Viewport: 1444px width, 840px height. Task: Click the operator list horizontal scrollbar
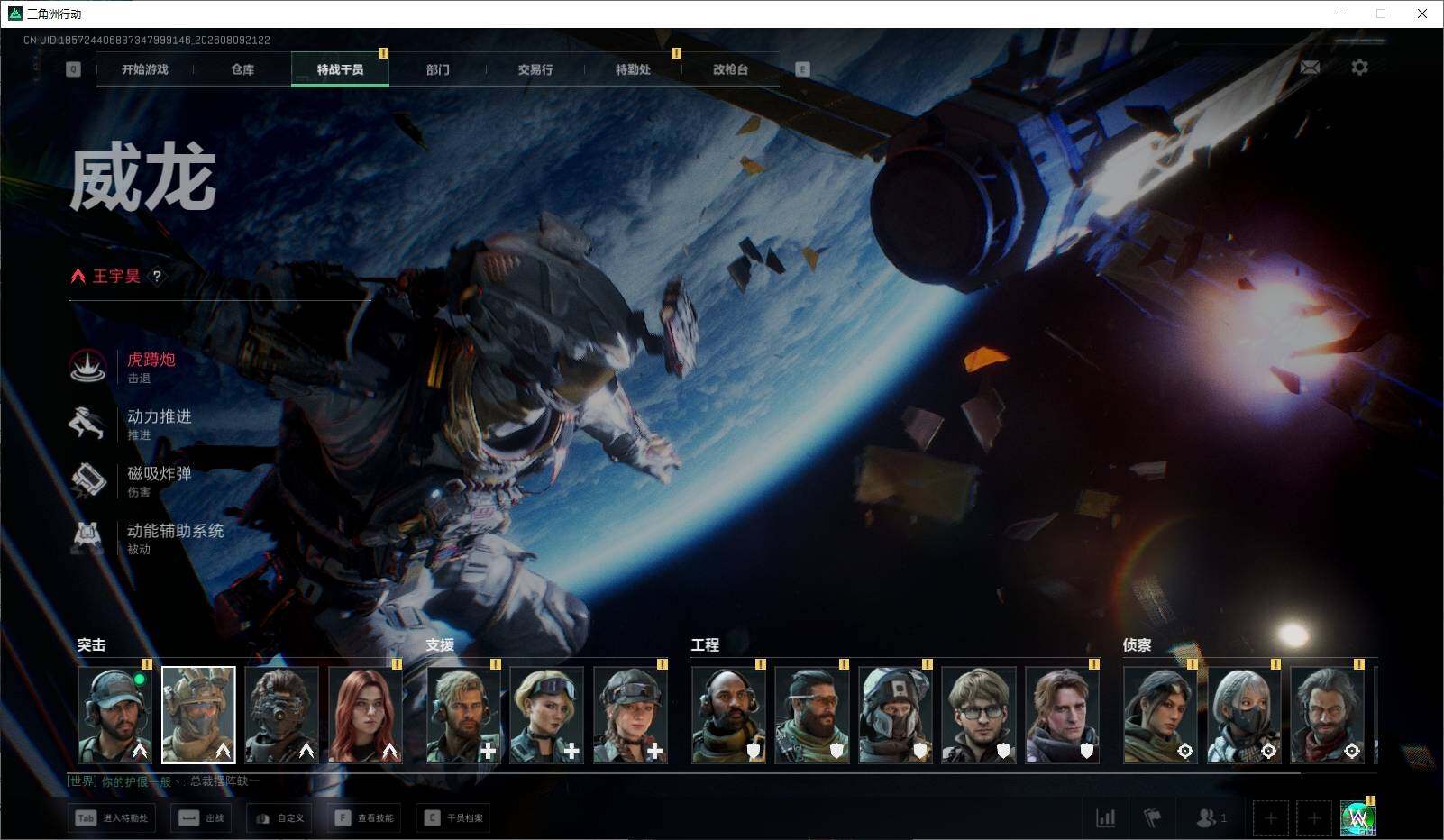[684, 772]
